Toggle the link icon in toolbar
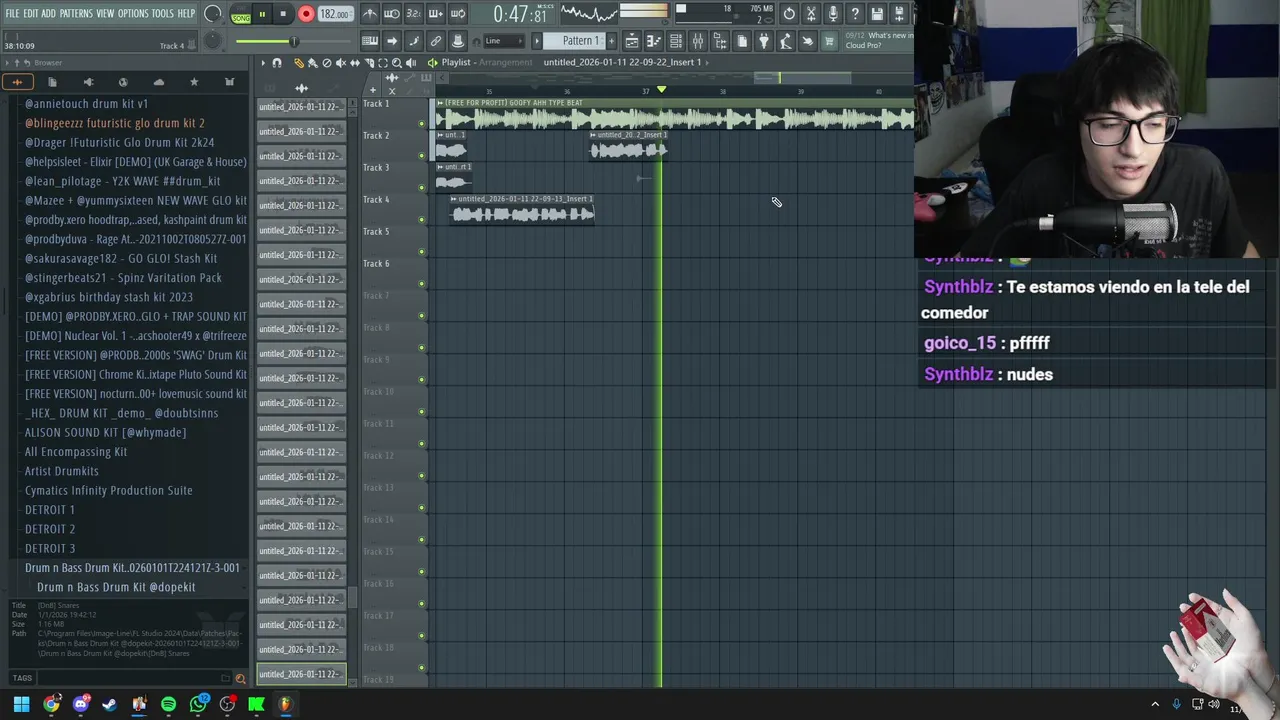 pyautogui.click(x=436, y=41)
